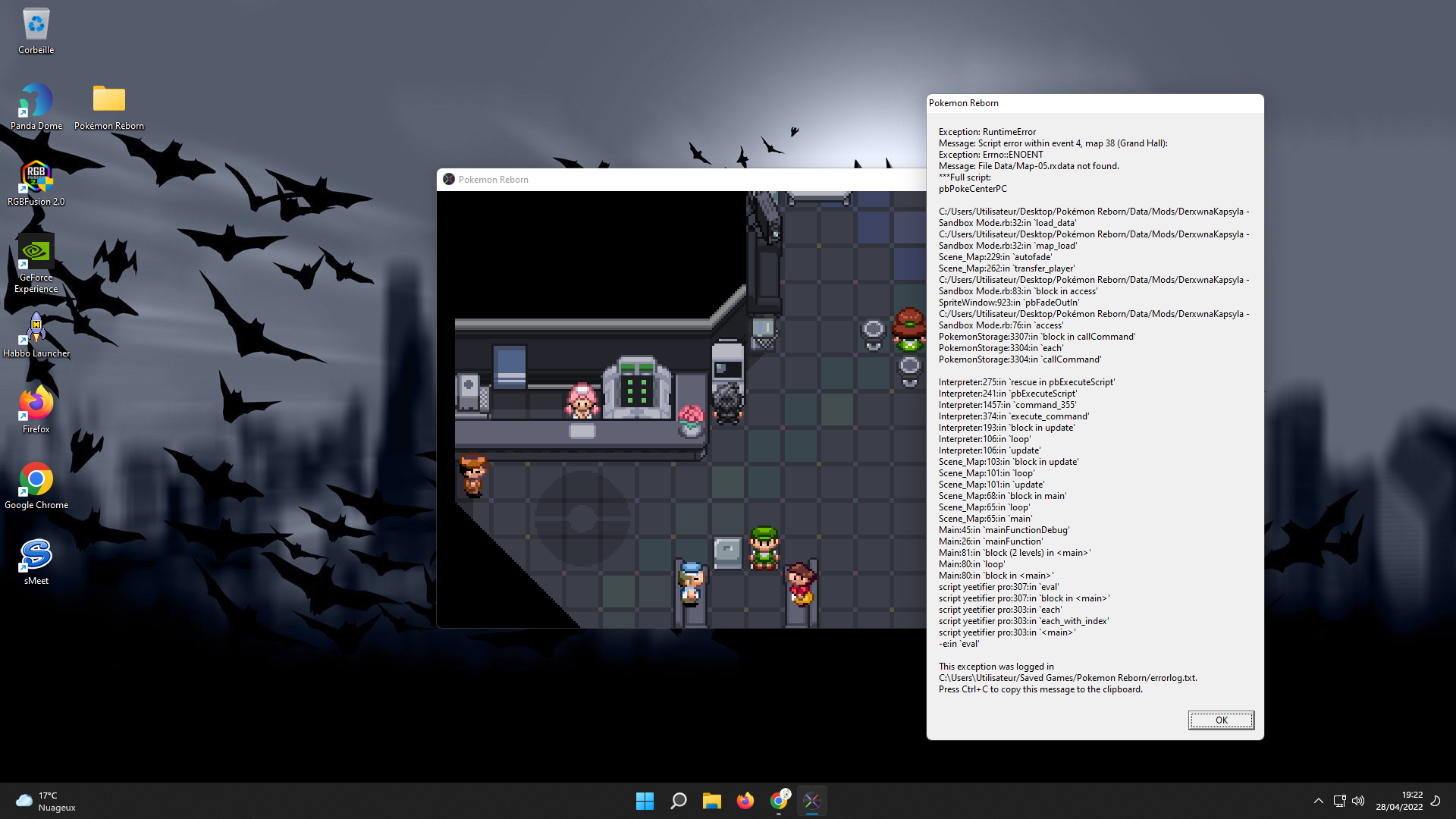Click the pink-haired nurse at the counter
The width and height of the screenshot is (1456, 819).
[x=582, y=400]
